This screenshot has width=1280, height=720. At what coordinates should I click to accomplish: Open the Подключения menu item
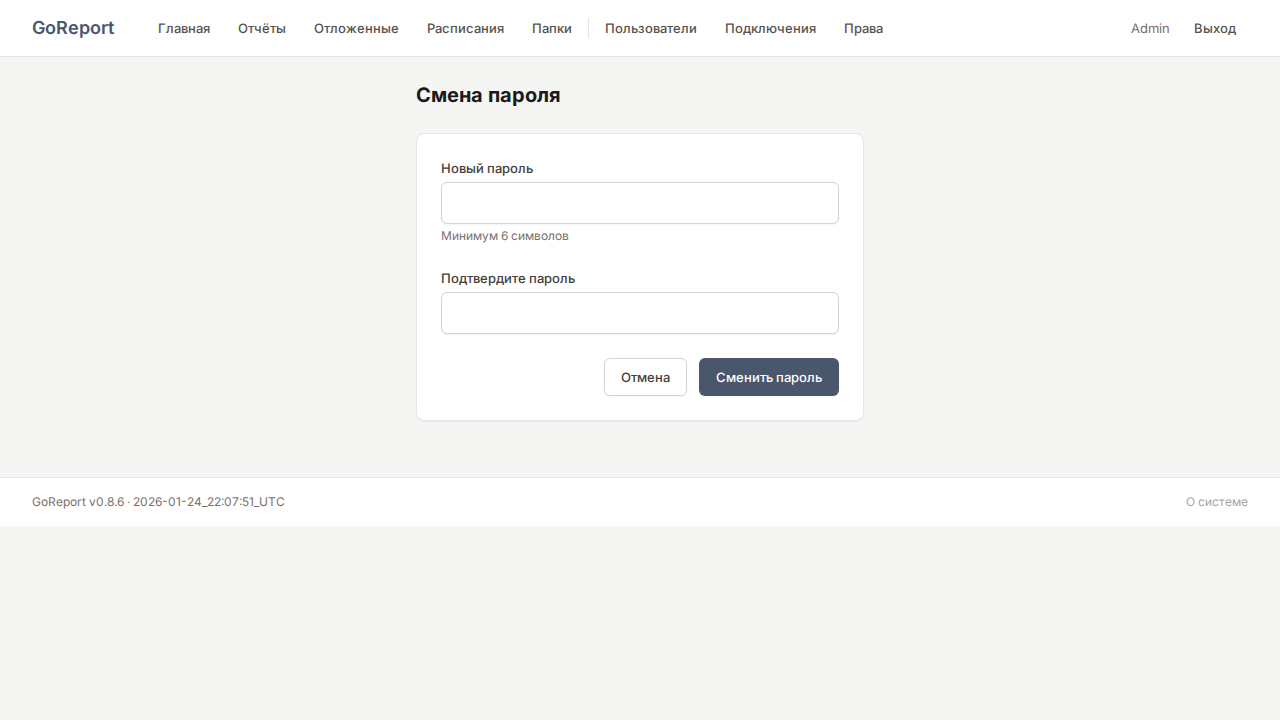coord(770,28)
